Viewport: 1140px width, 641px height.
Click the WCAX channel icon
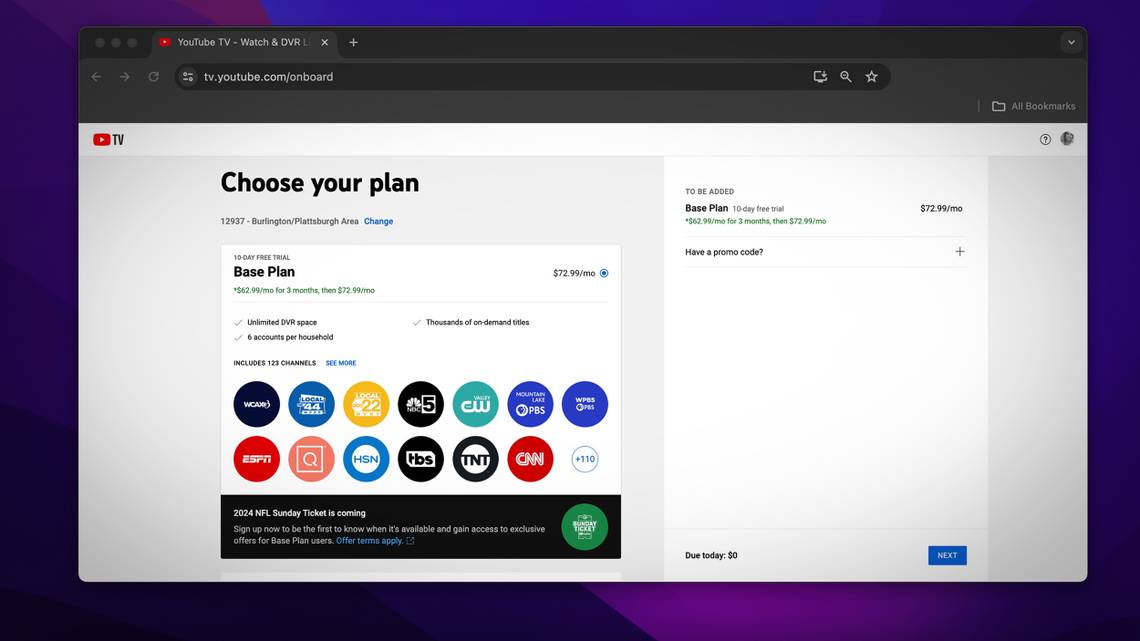[257, 404]
